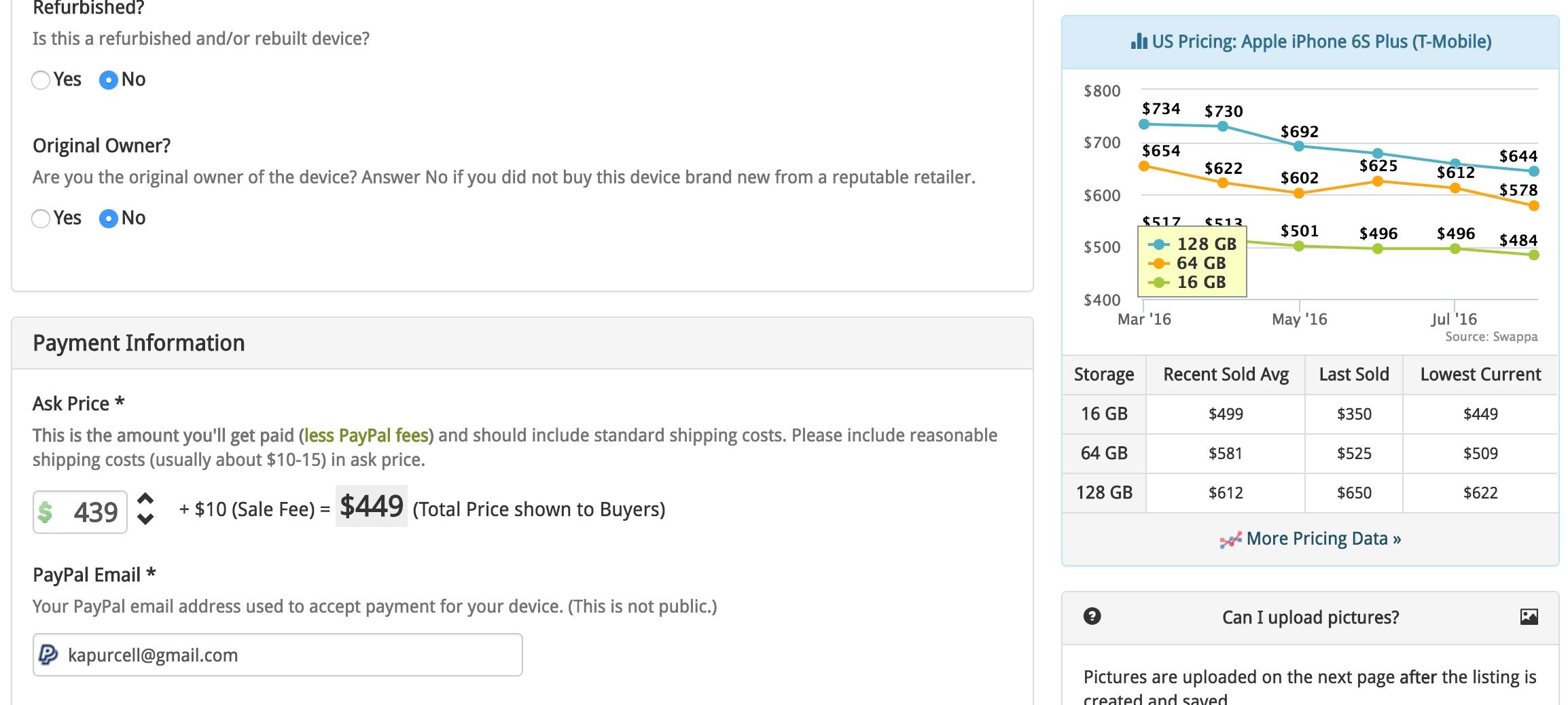Screen dimensions: 1568x705
Task: Select No for the Original Owner question
Action: click(109, 219)
